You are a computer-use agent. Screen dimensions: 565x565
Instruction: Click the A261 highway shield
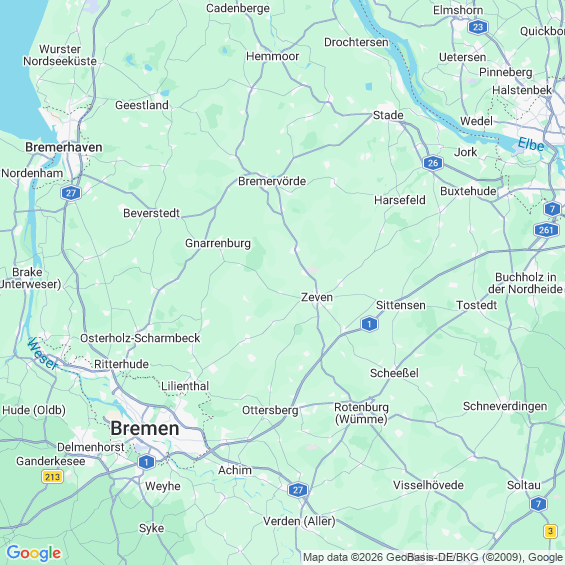click(x=546, y=230)
